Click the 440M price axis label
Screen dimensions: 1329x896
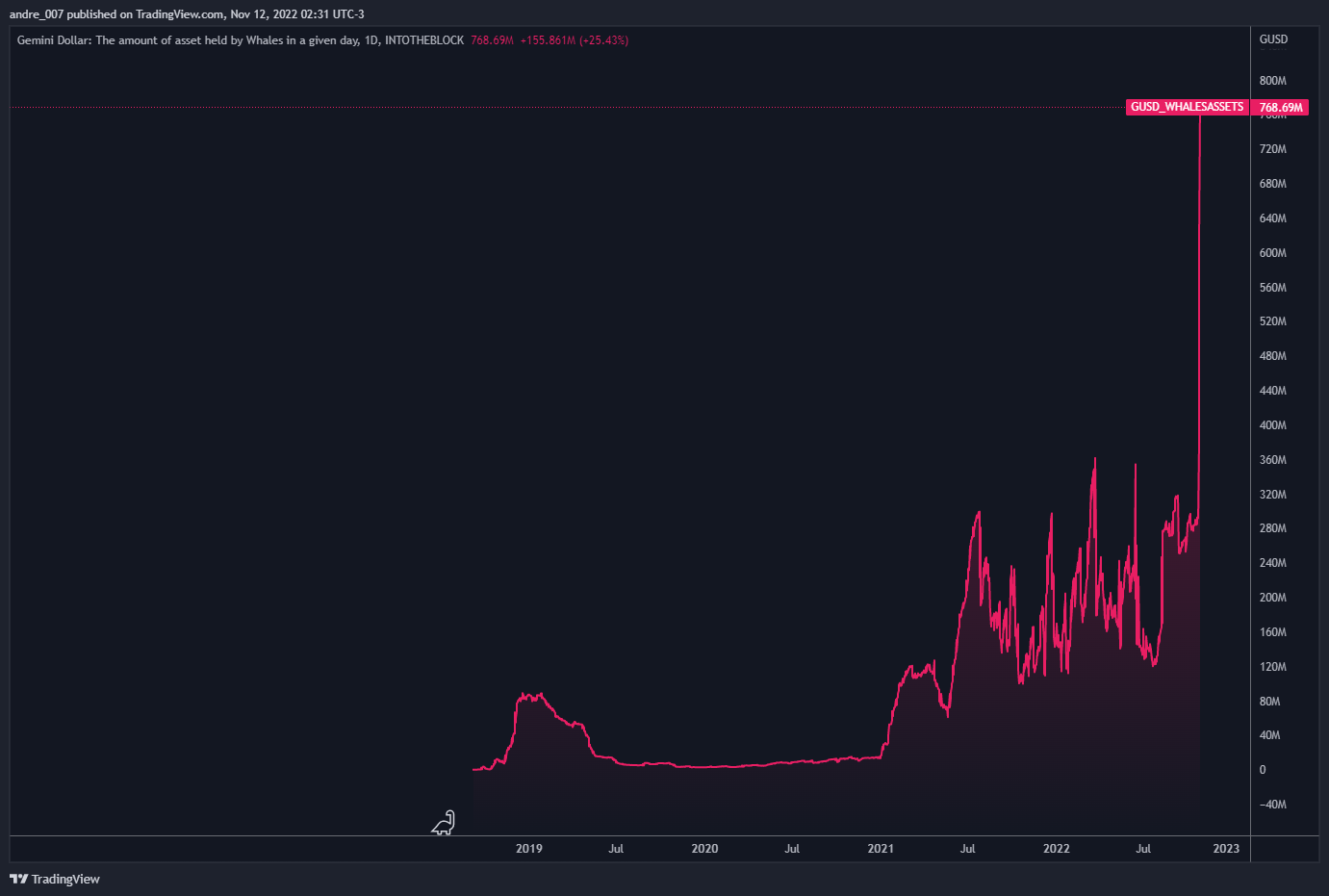click(x=1272, y=391)
